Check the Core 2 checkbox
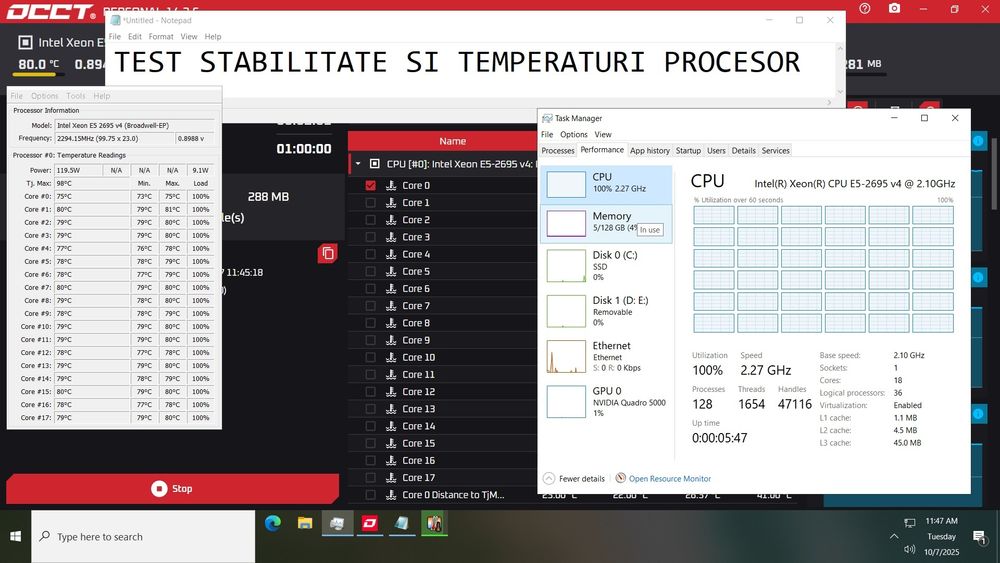This screenshot has height=563, width=1000. 371,219
